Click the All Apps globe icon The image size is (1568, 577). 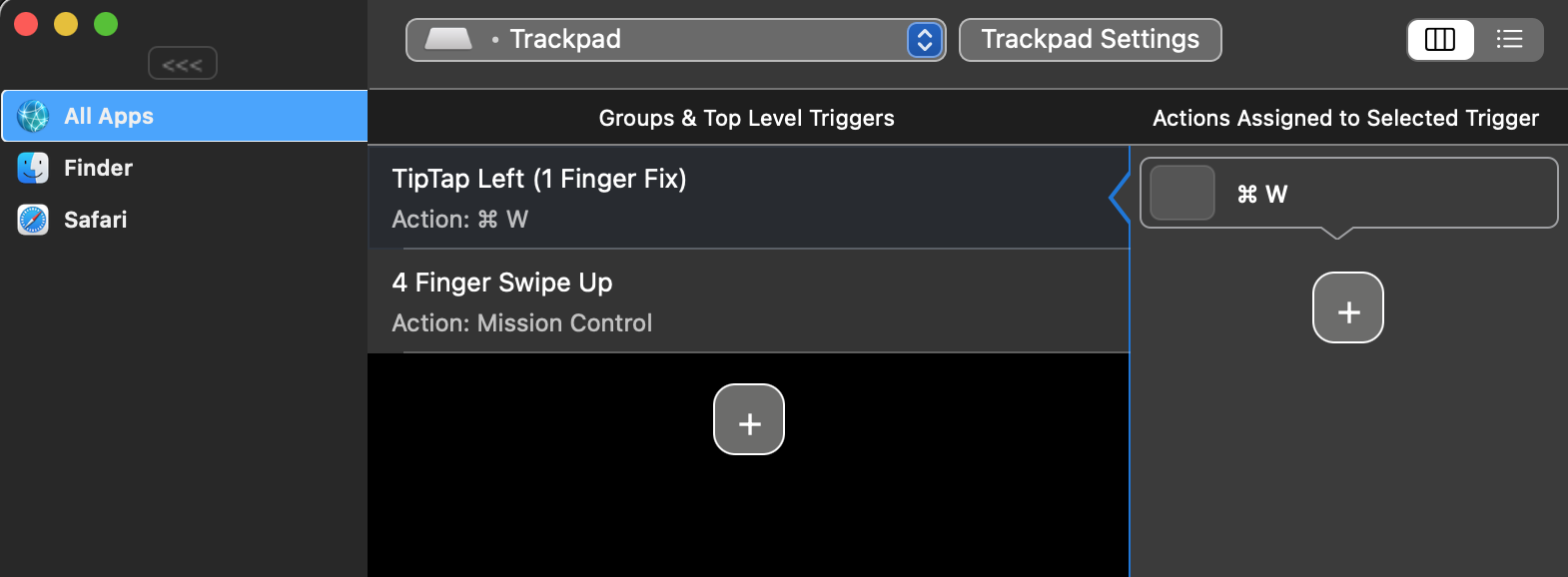point(33,116)
